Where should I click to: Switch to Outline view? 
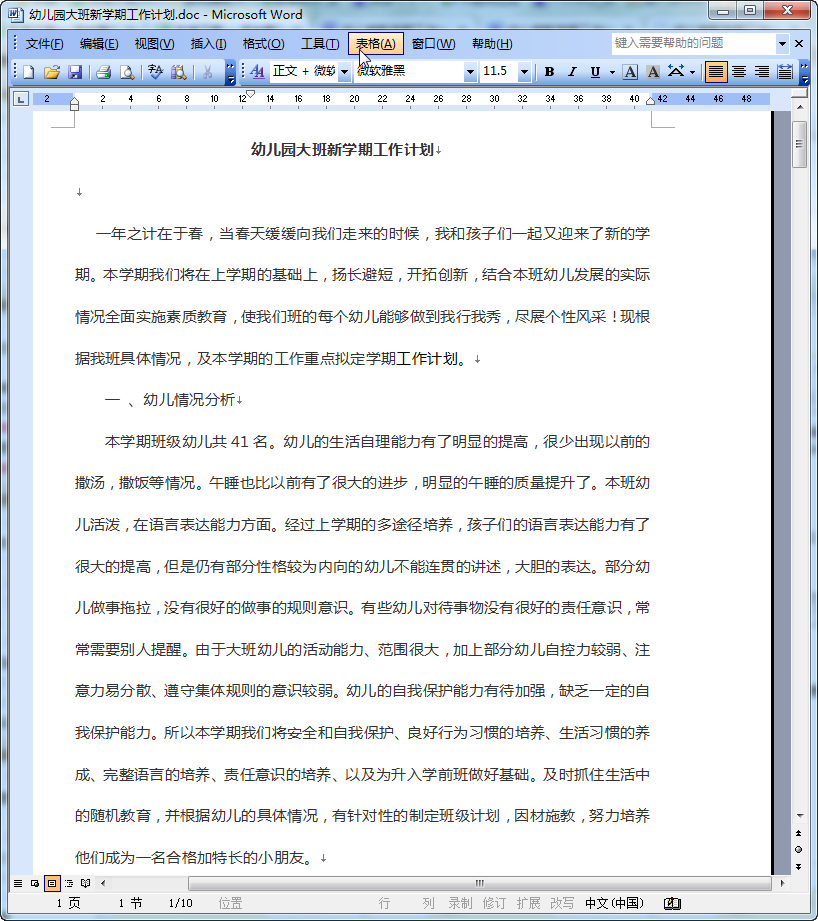[69, 883]
